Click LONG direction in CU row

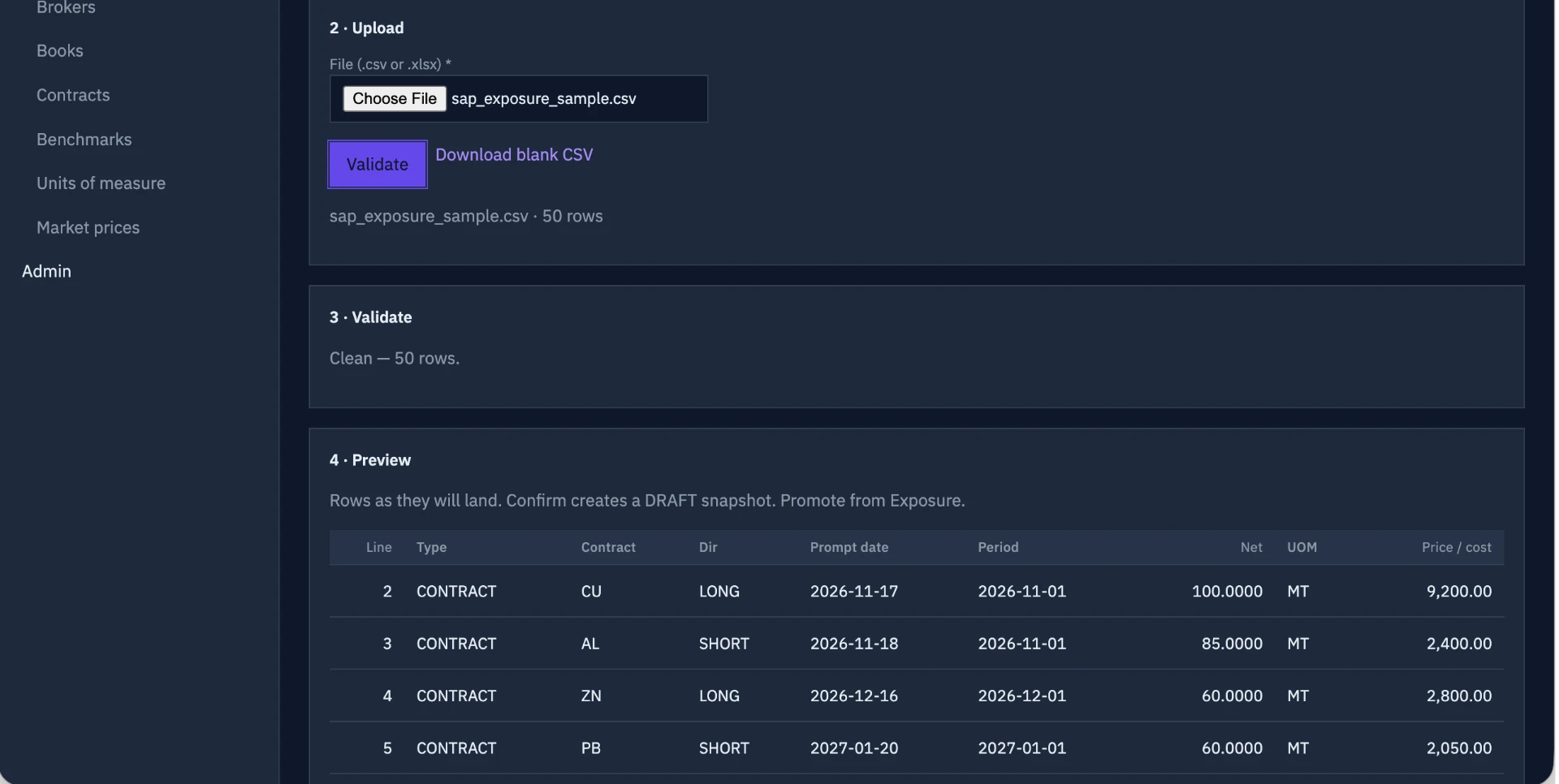pos(719,591)
